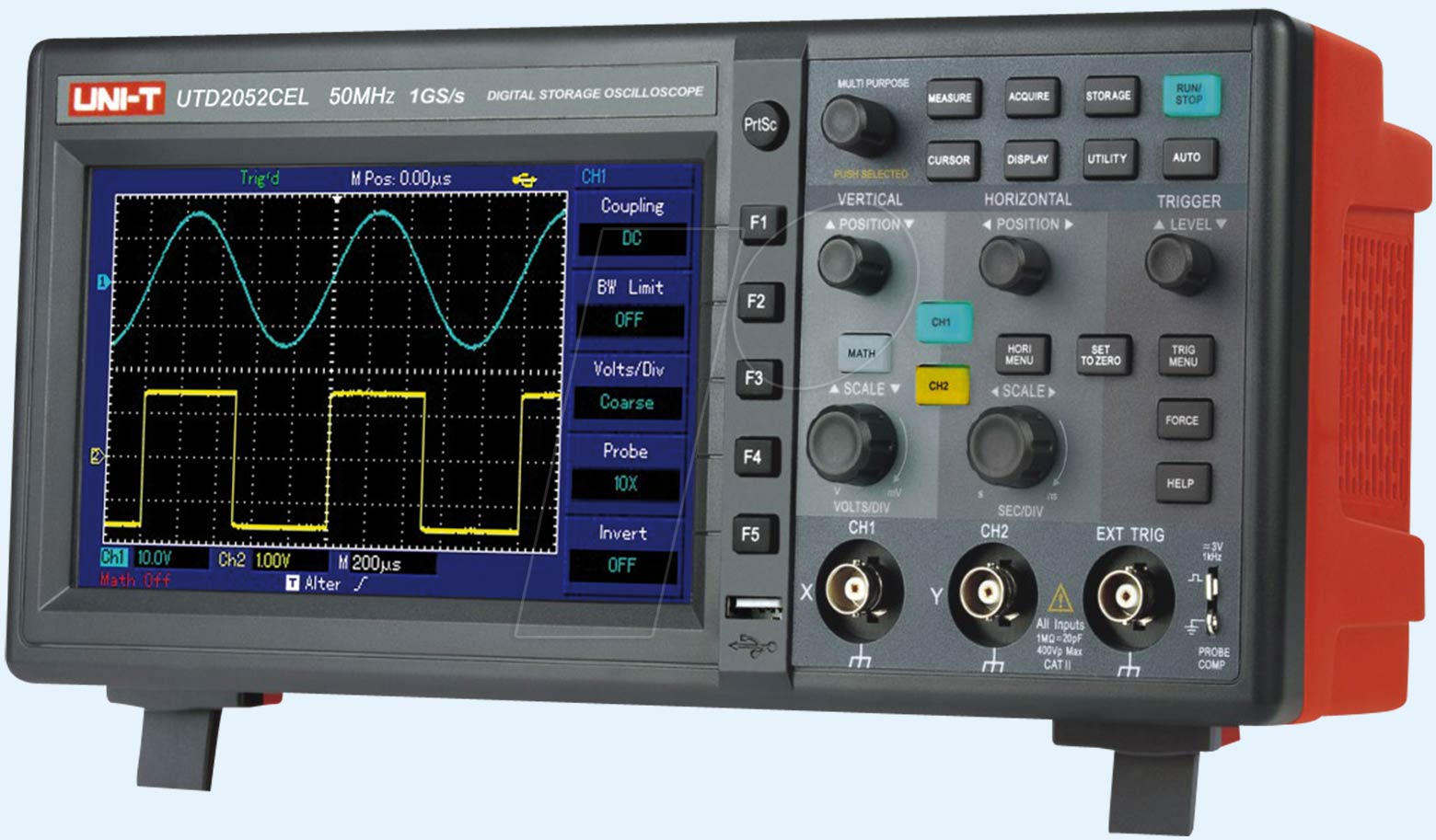Click the Math Off status text
The width and height of the screenshot is (1436, 840).
[135, 580]
